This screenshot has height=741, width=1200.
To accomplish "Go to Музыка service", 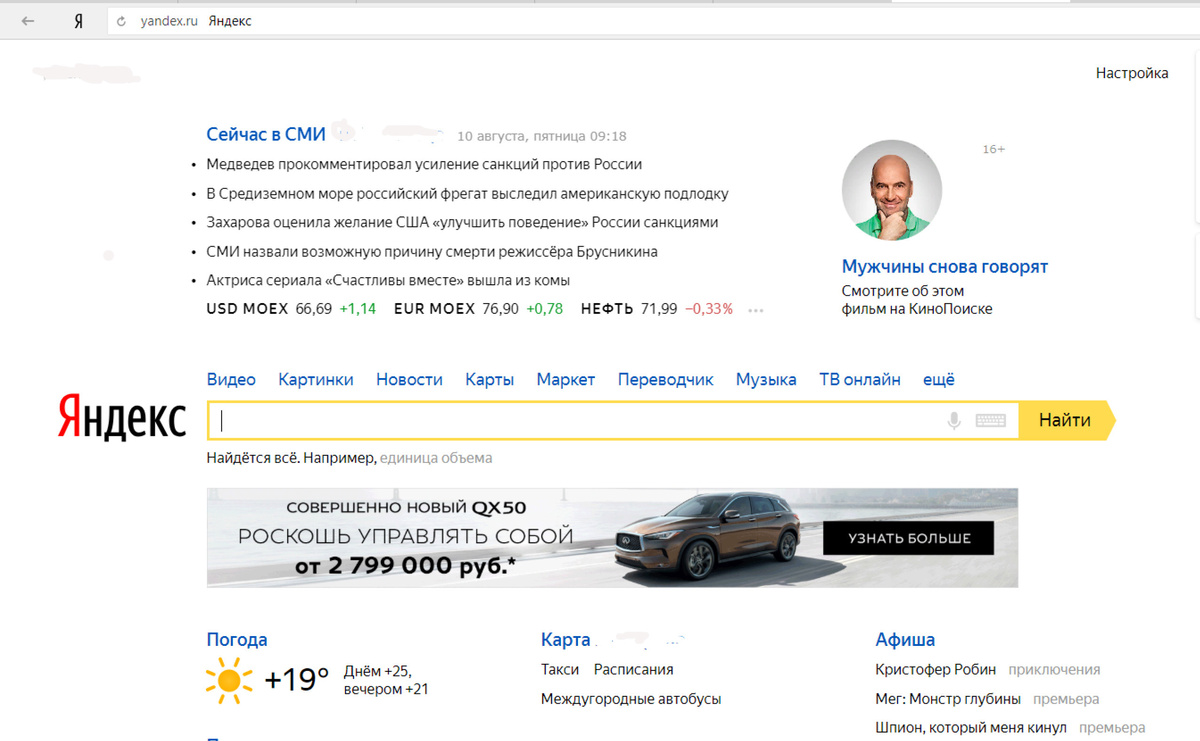I will click(x=766, y=379).
